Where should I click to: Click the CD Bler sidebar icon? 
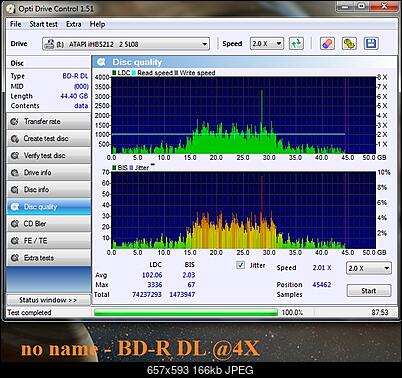click(14, 224)
